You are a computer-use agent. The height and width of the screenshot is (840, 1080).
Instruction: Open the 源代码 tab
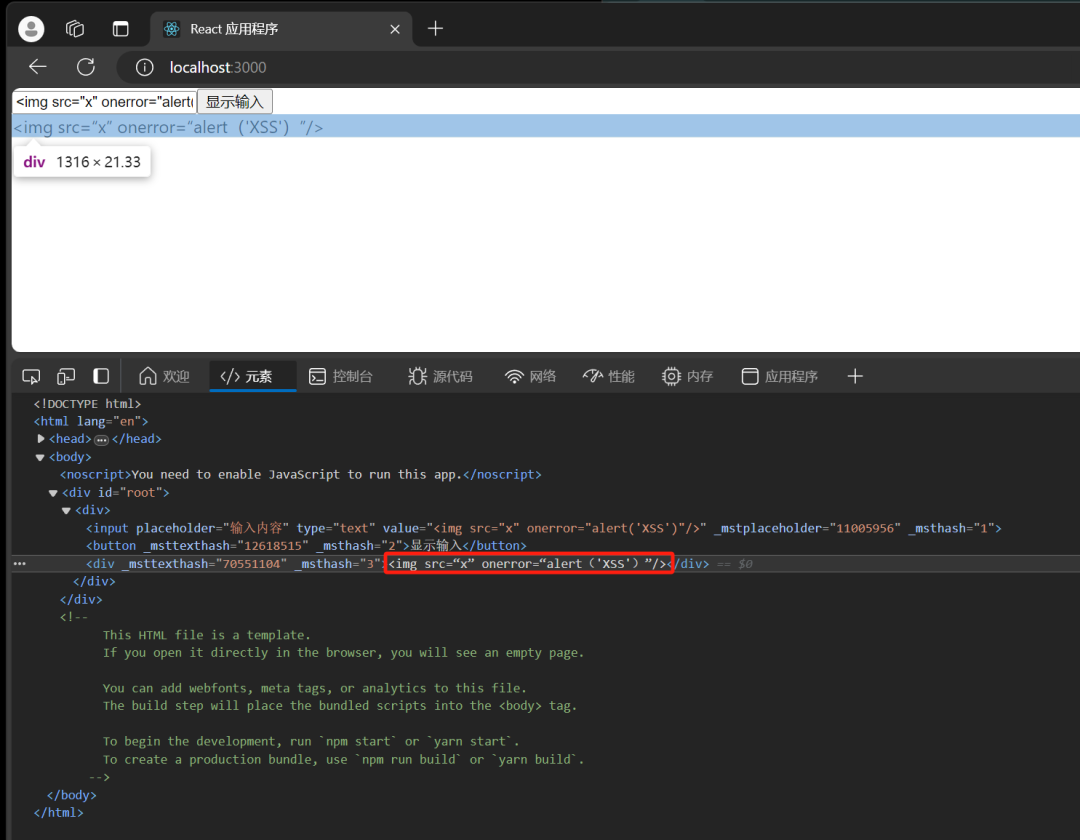[440, 376]
